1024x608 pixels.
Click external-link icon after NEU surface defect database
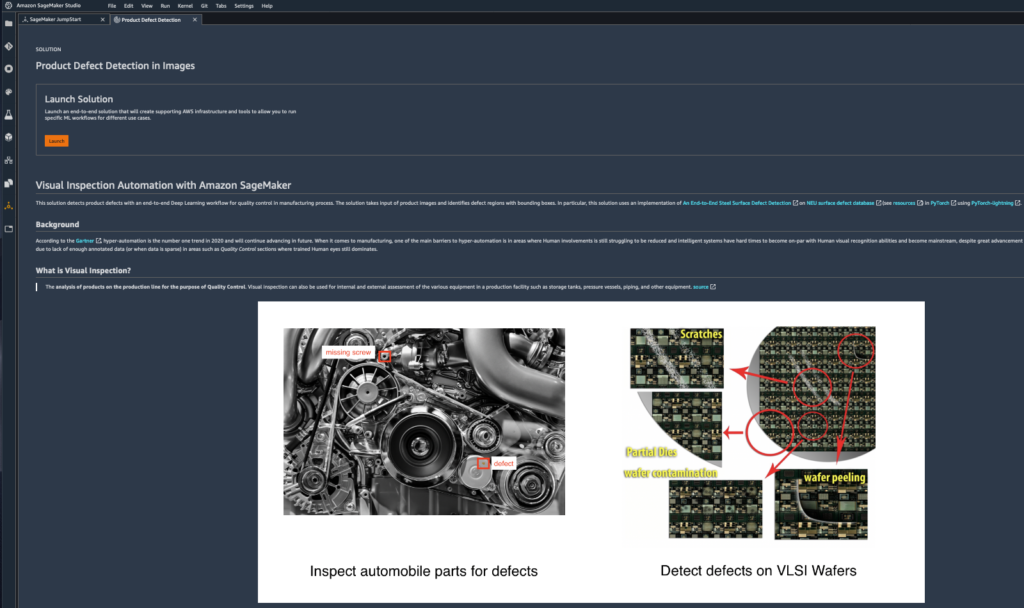[878, 203]
